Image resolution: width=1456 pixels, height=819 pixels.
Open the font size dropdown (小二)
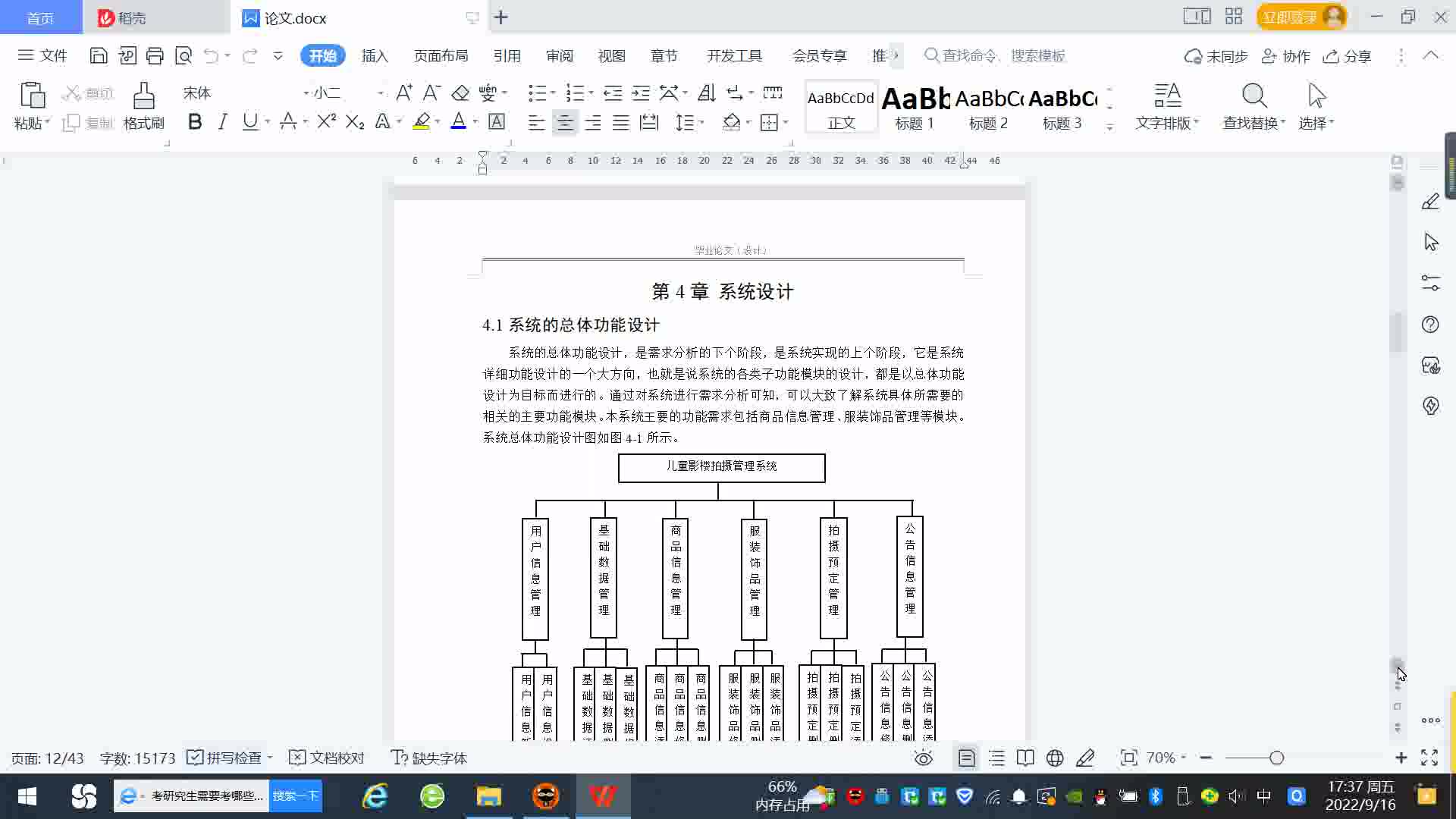pos(380,93)
